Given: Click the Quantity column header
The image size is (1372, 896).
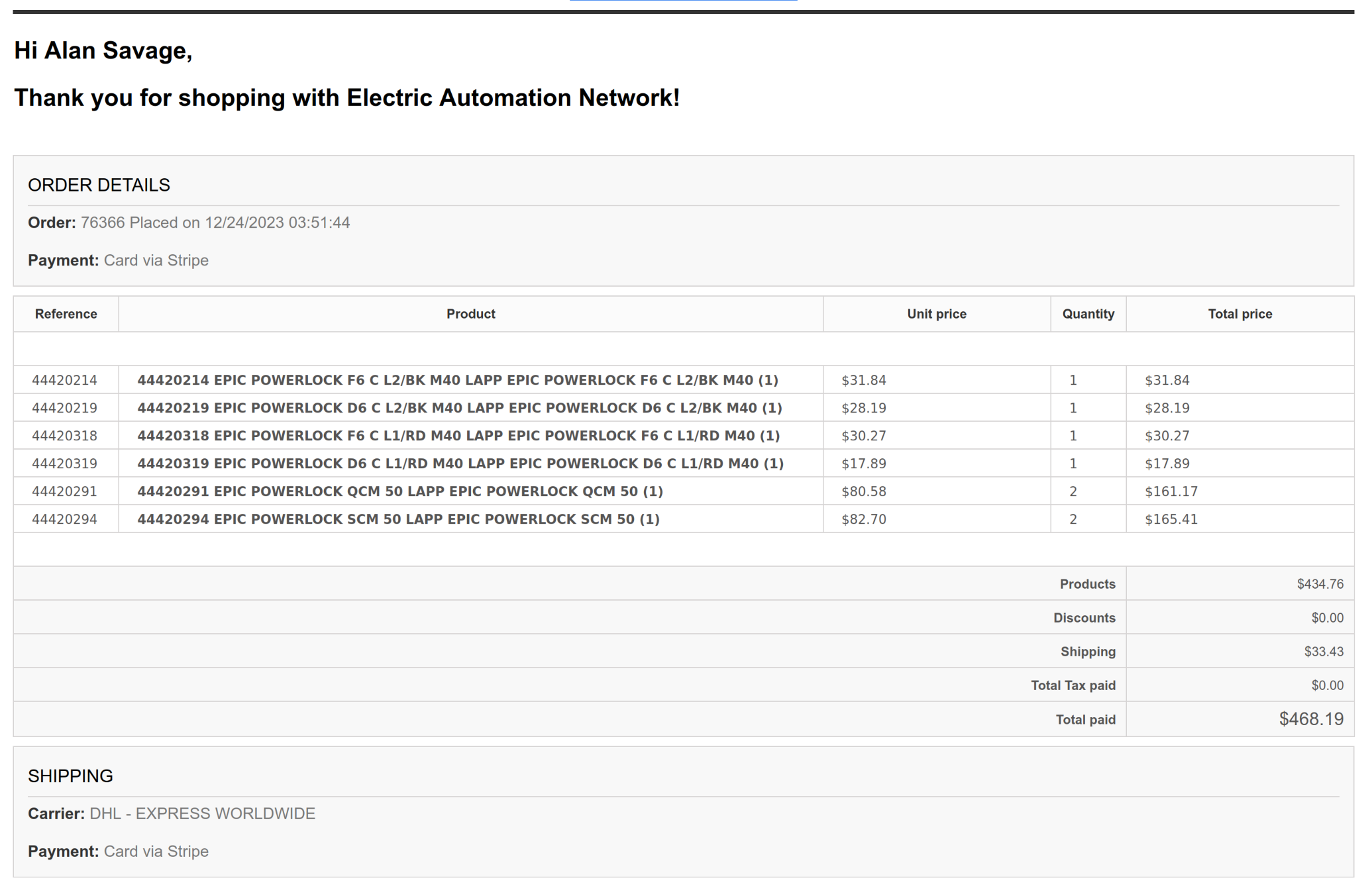Looking at the screenshot, I should click(x=1088, y=314).
